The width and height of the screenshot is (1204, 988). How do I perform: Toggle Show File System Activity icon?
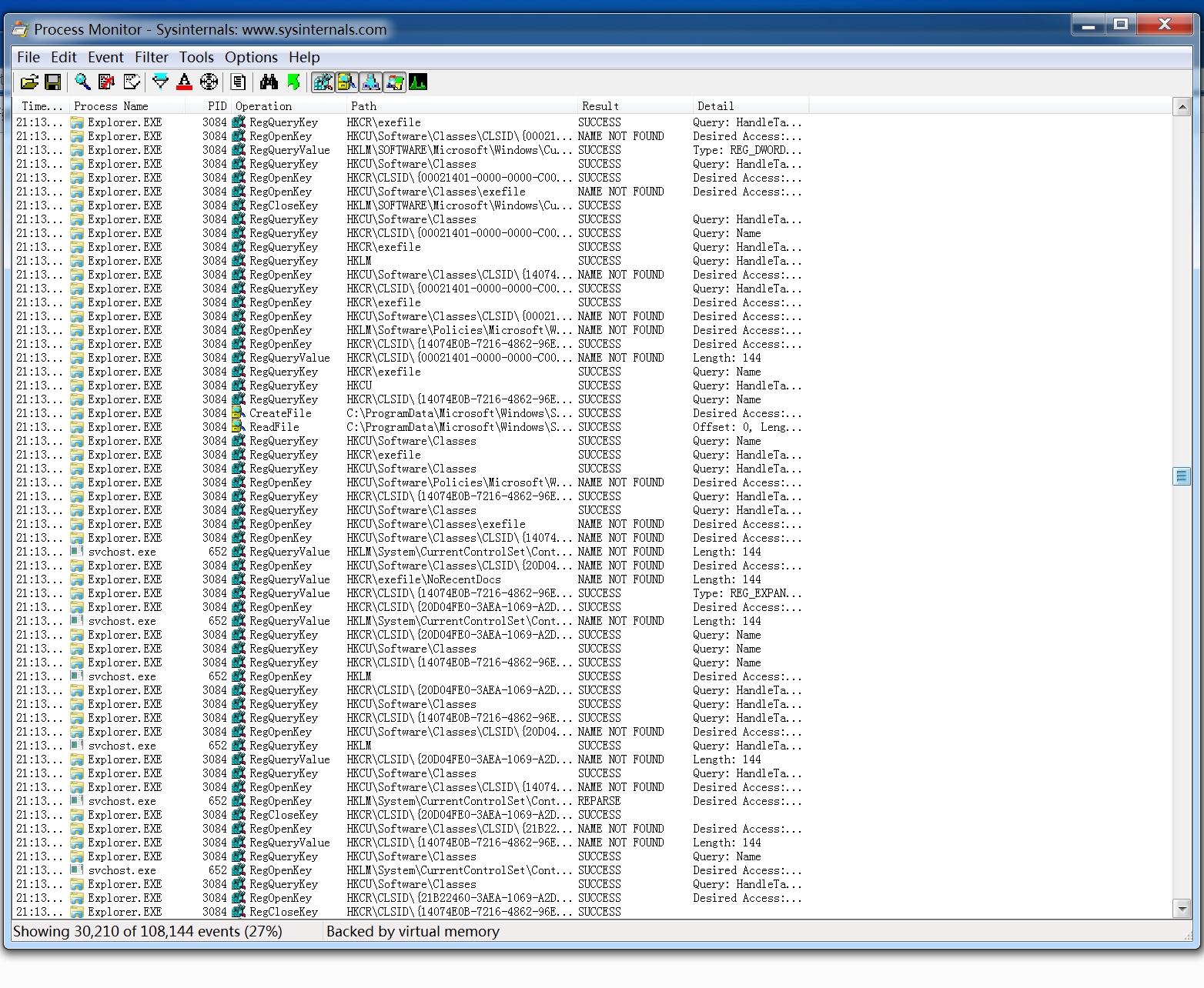coord(346,82)
